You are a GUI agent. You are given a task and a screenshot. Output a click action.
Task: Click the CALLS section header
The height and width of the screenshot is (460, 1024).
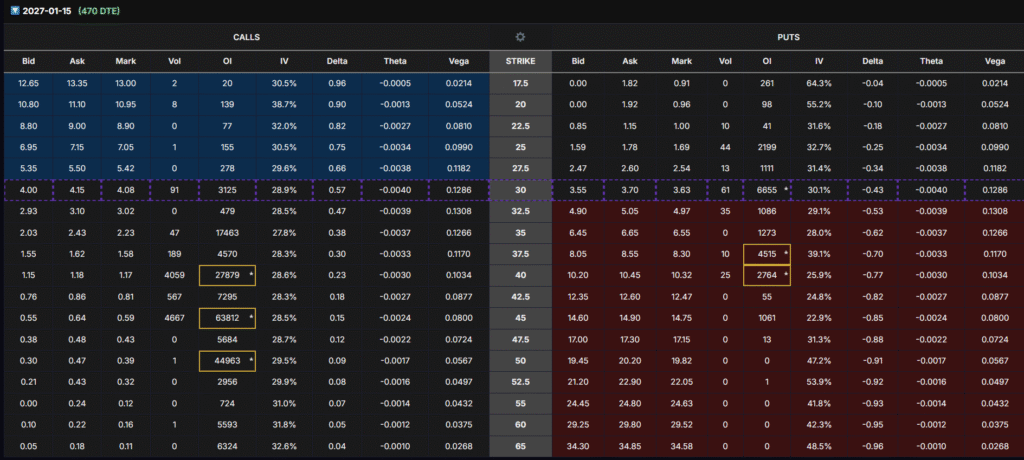click(x=245, y=37)
